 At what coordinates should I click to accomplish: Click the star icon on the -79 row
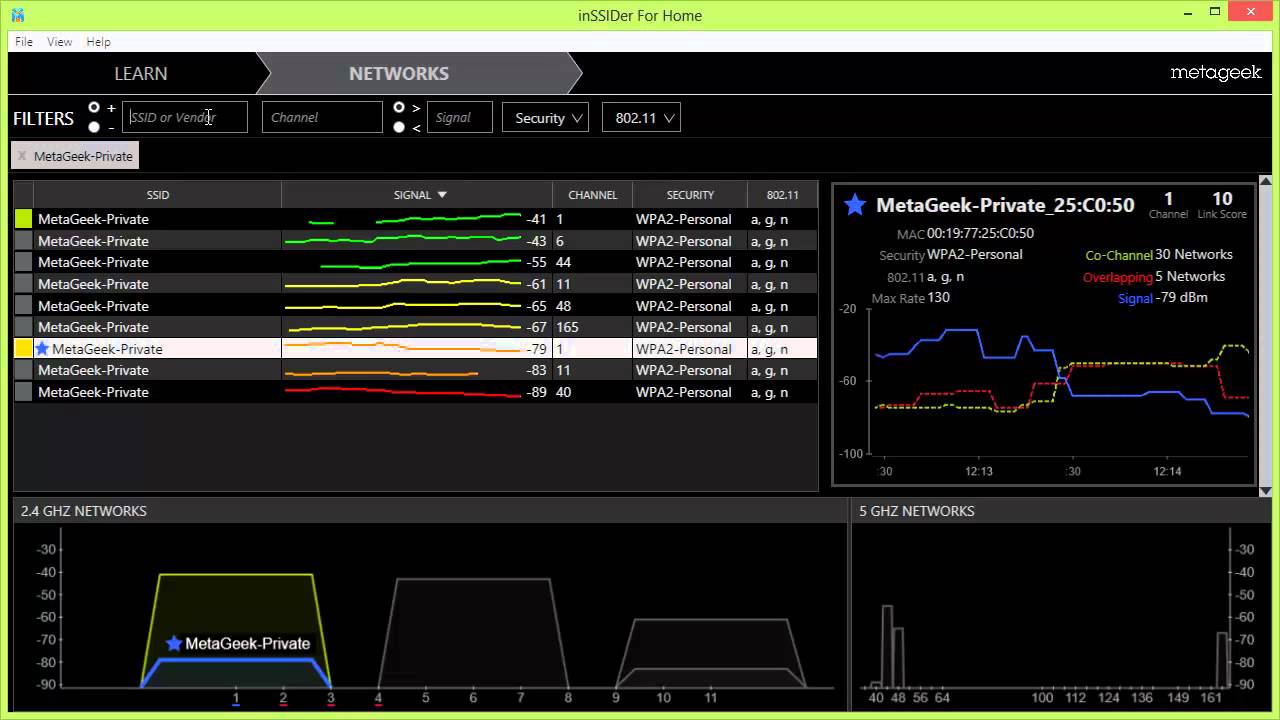coord(42,348)
